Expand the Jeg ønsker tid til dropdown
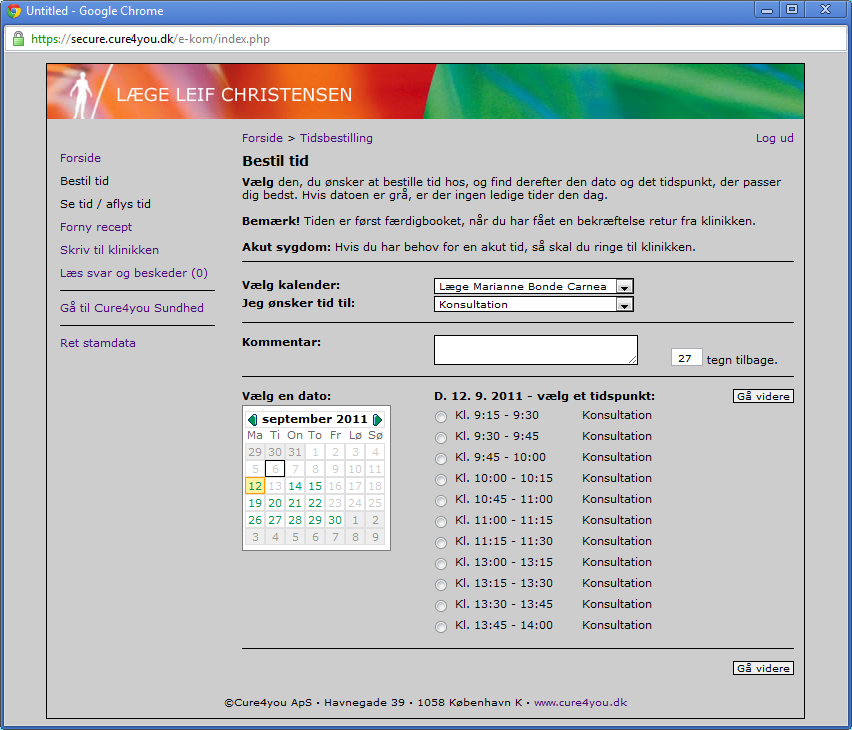Viewport: 852px width, 730px height. coord(534,304)
